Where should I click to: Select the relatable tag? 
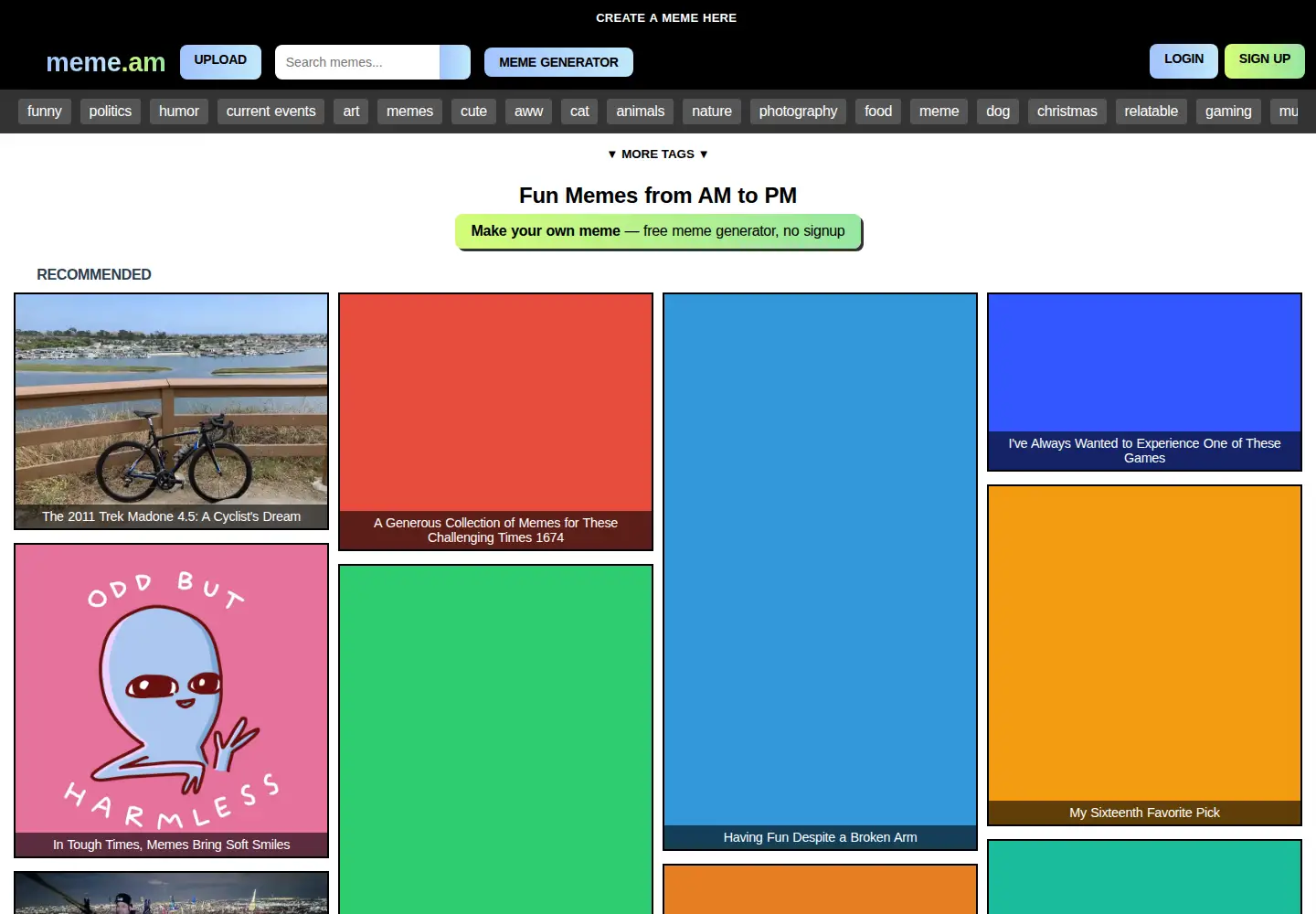[1151, 112]
